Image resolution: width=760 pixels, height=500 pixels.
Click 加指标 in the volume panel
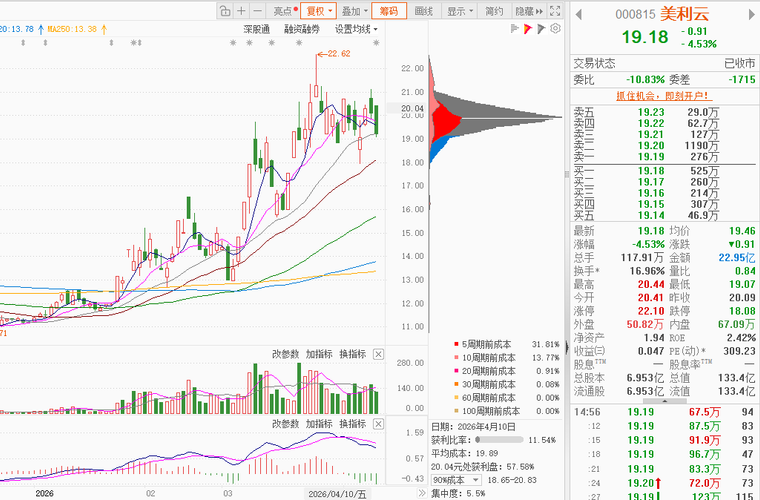tap(319, 354)
